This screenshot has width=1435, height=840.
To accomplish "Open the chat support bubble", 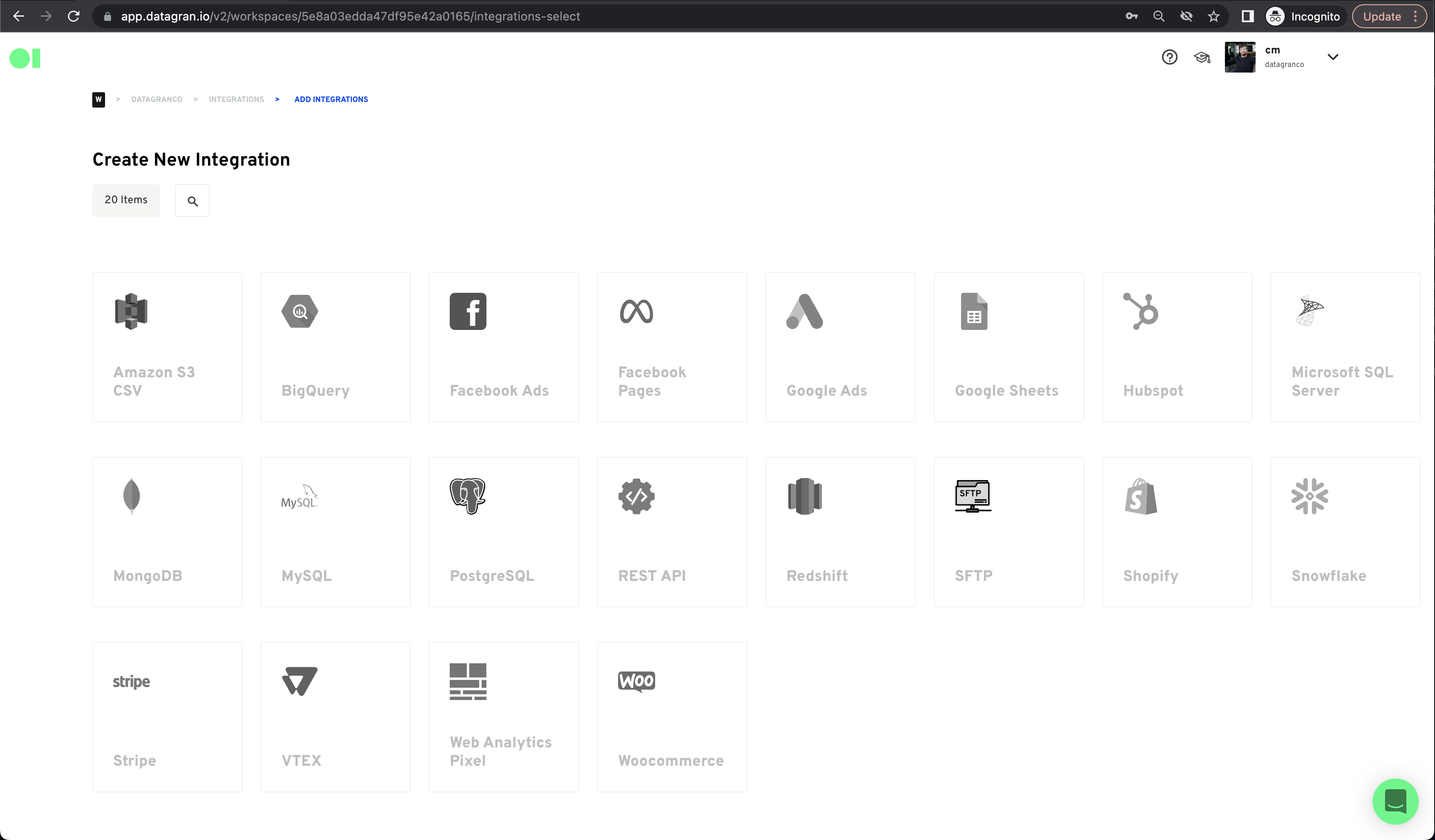I will coord(1395,801).
